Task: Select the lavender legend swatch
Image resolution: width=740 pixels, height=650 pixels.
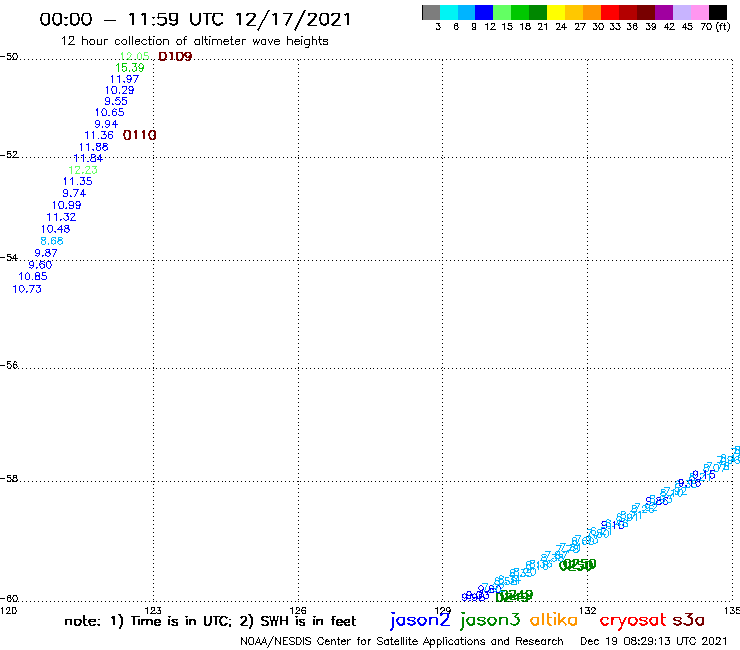Action: coord(682,12)
